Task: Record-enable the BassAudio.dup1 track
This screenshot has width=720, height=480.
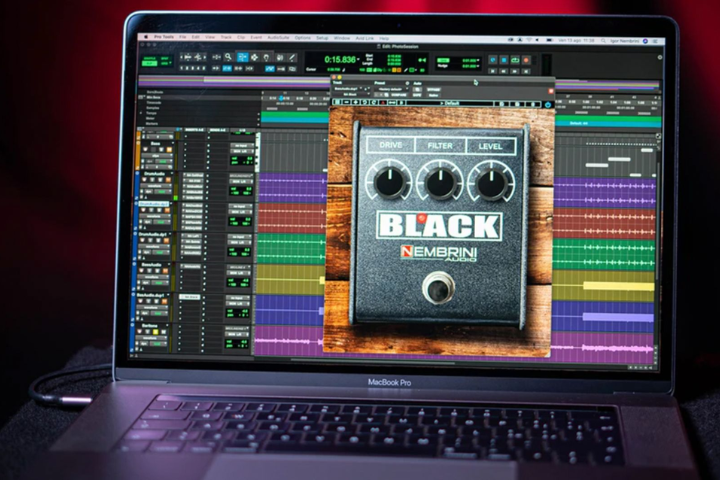Action: (142, 301)
